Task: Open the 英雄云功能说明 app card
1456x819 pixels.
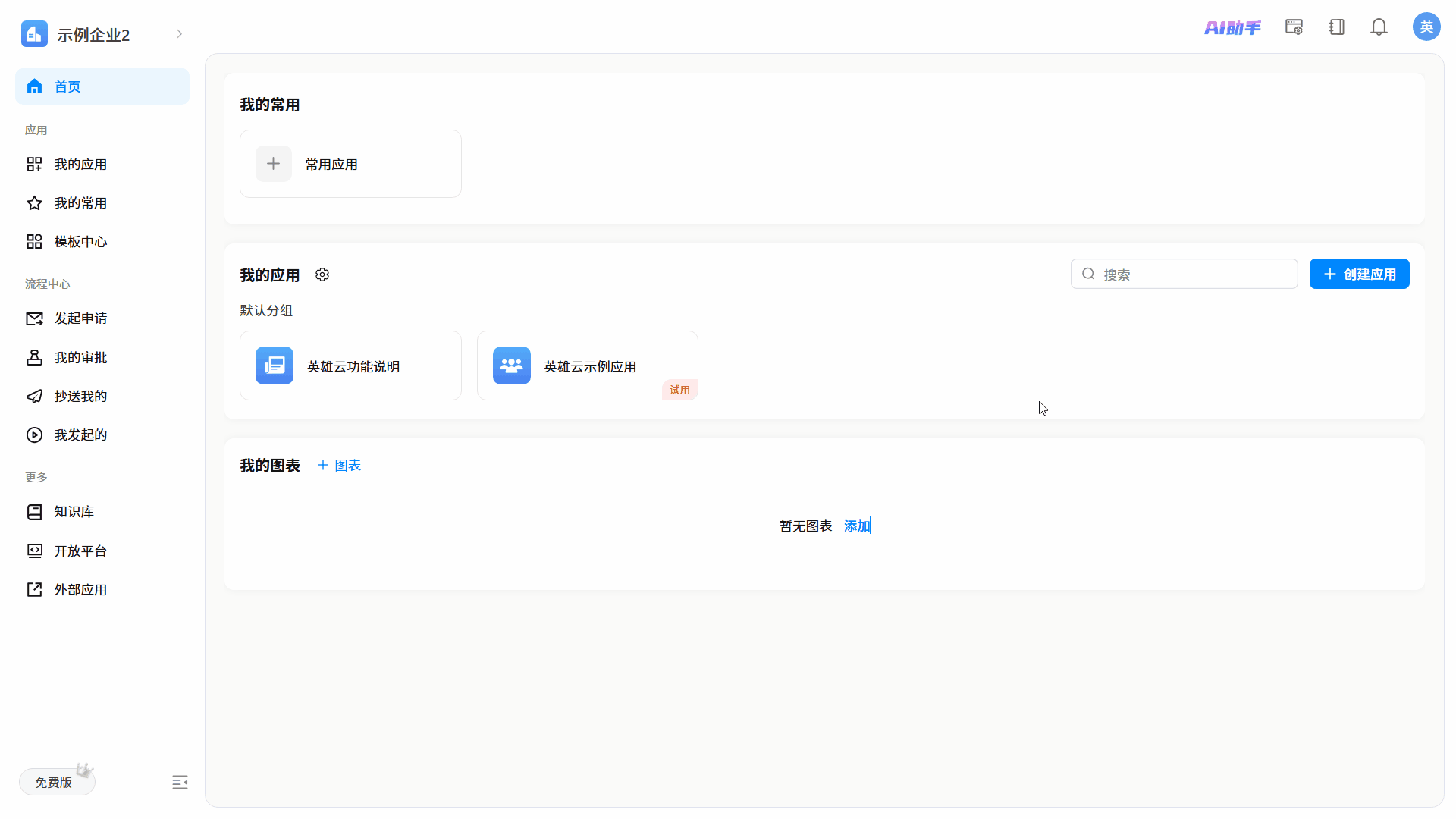Action: [350, 366]
